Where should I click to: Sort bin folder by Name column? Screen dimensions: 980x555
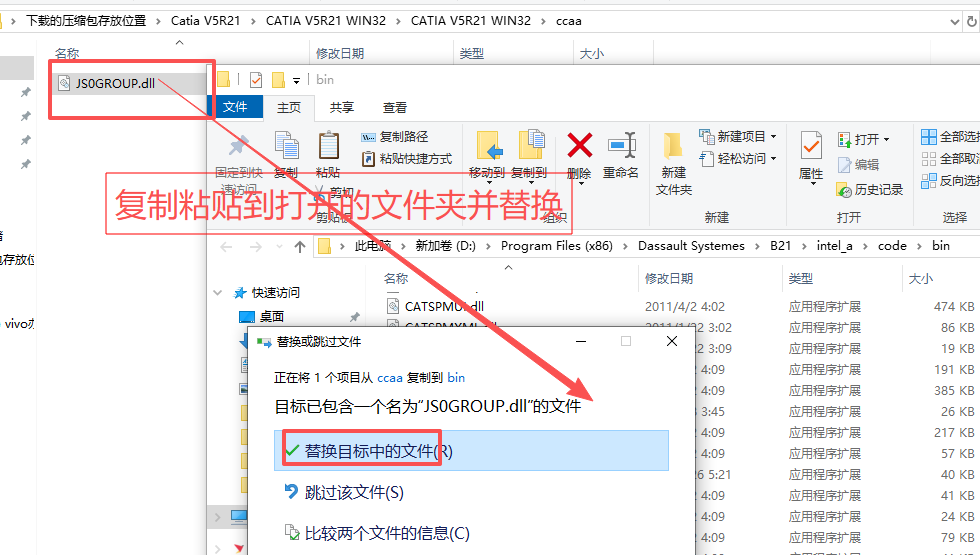[x=396, y=278]
